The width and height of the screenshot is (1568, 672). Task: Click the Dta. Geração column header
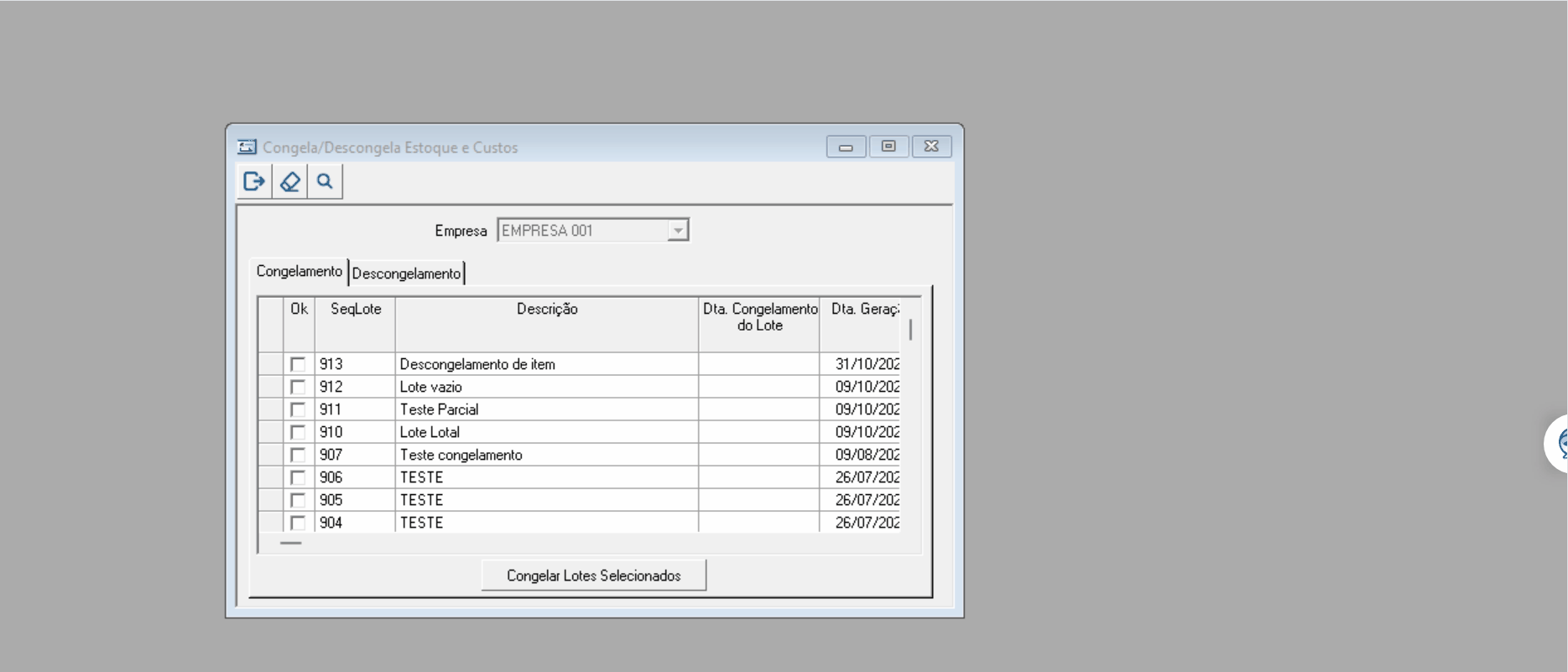[861, 325]
